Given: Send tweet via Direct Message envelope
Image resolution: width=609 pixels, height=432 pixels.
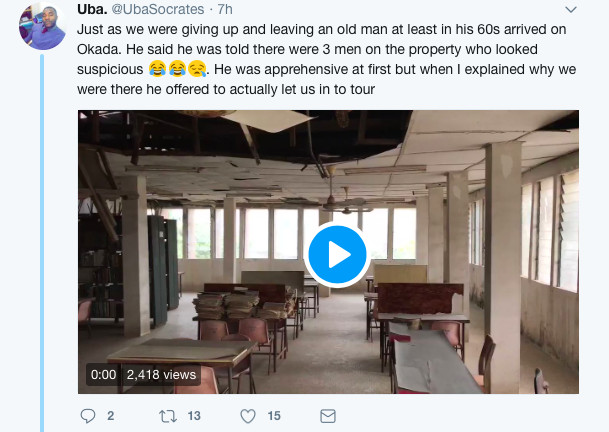Looking at the screenshot, I should [327, 415].
